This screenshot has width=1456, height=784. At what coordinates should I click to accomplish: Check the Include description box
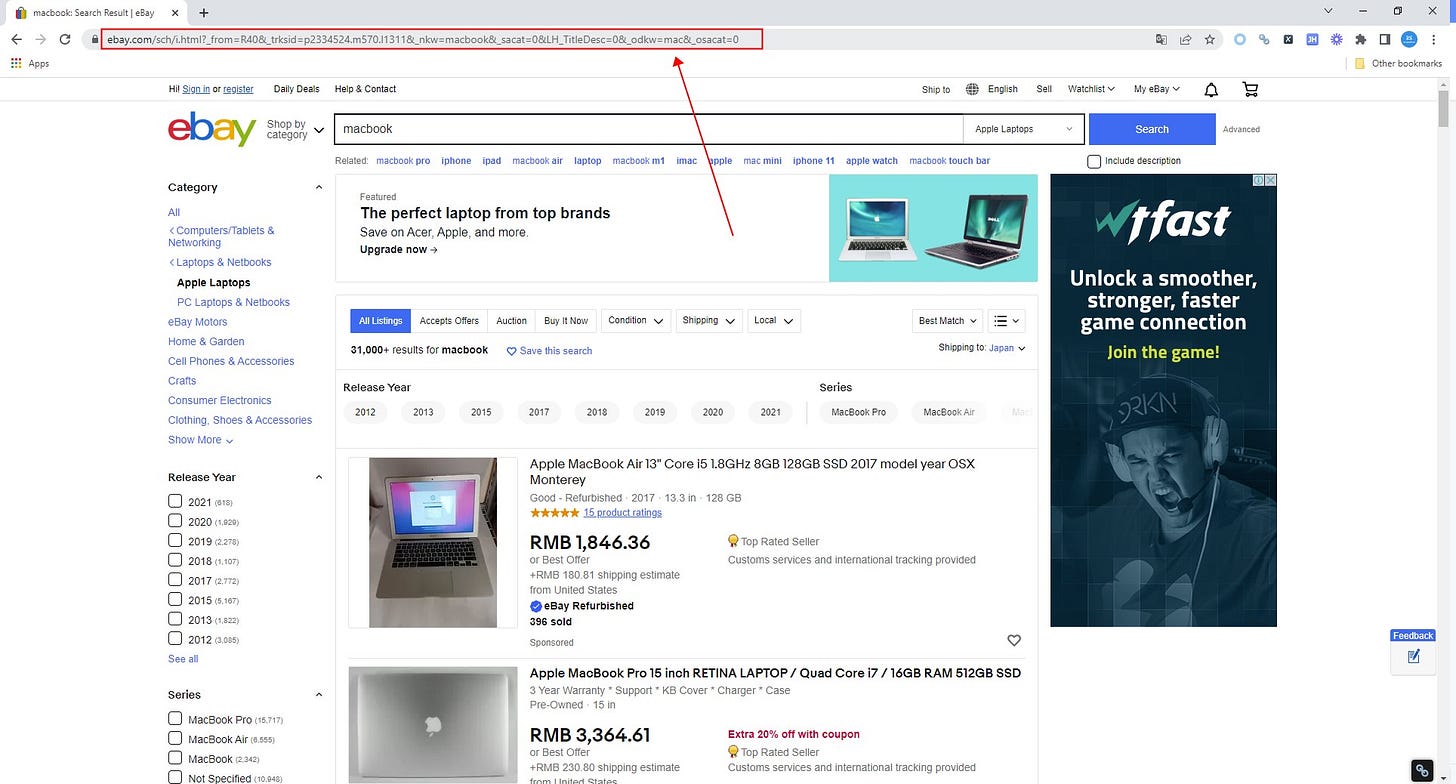click(1094, 161)
